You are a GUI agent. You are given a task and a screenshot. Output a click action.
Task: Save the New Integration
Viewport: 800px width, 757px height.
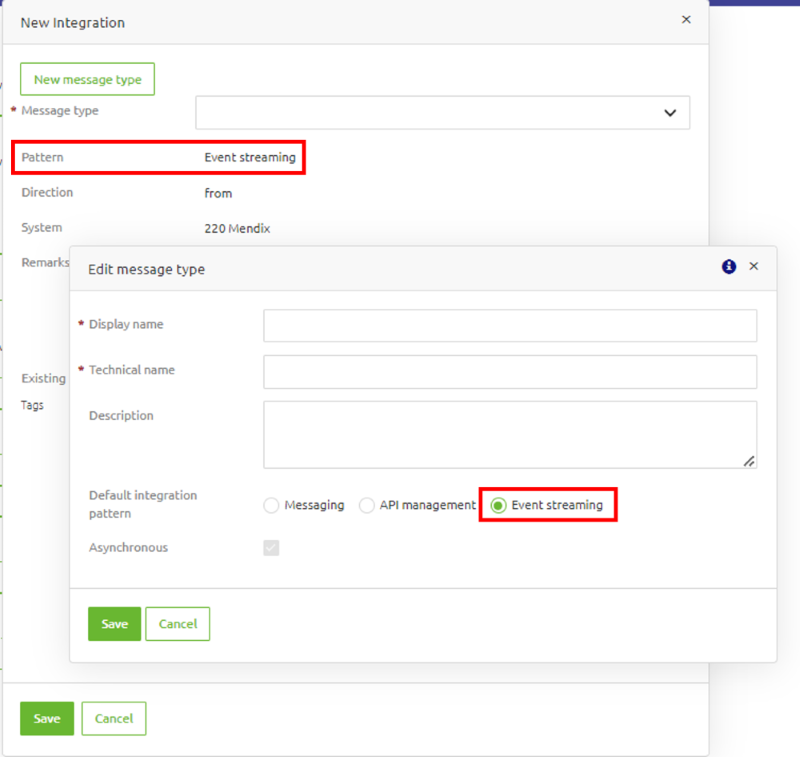(46, 718)
